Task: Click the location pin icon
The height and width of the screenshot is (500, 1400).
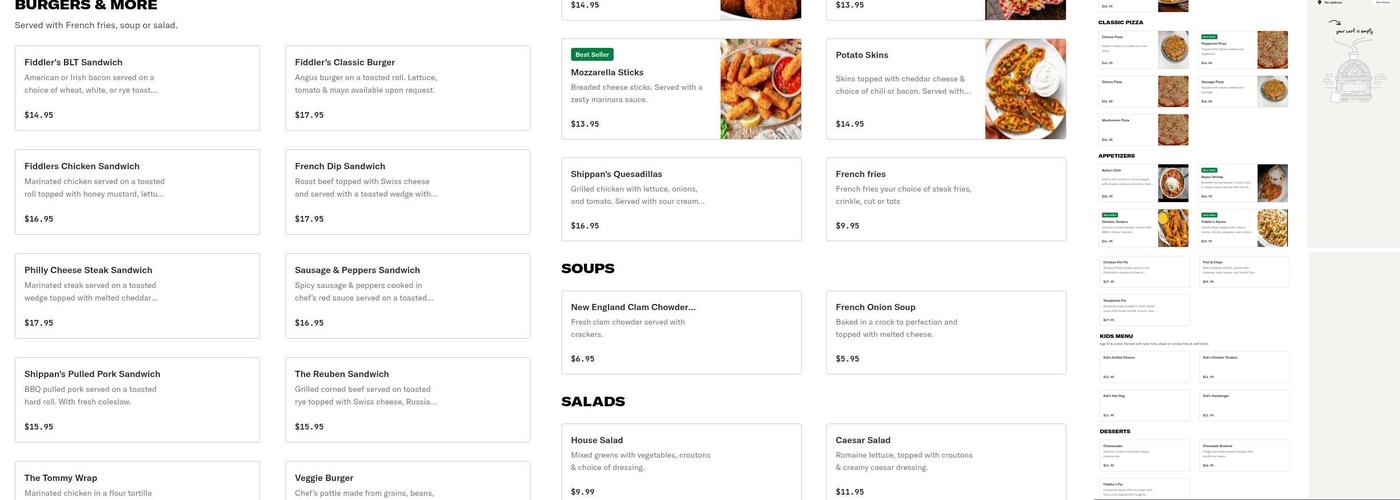Action: coord(1319,2)
